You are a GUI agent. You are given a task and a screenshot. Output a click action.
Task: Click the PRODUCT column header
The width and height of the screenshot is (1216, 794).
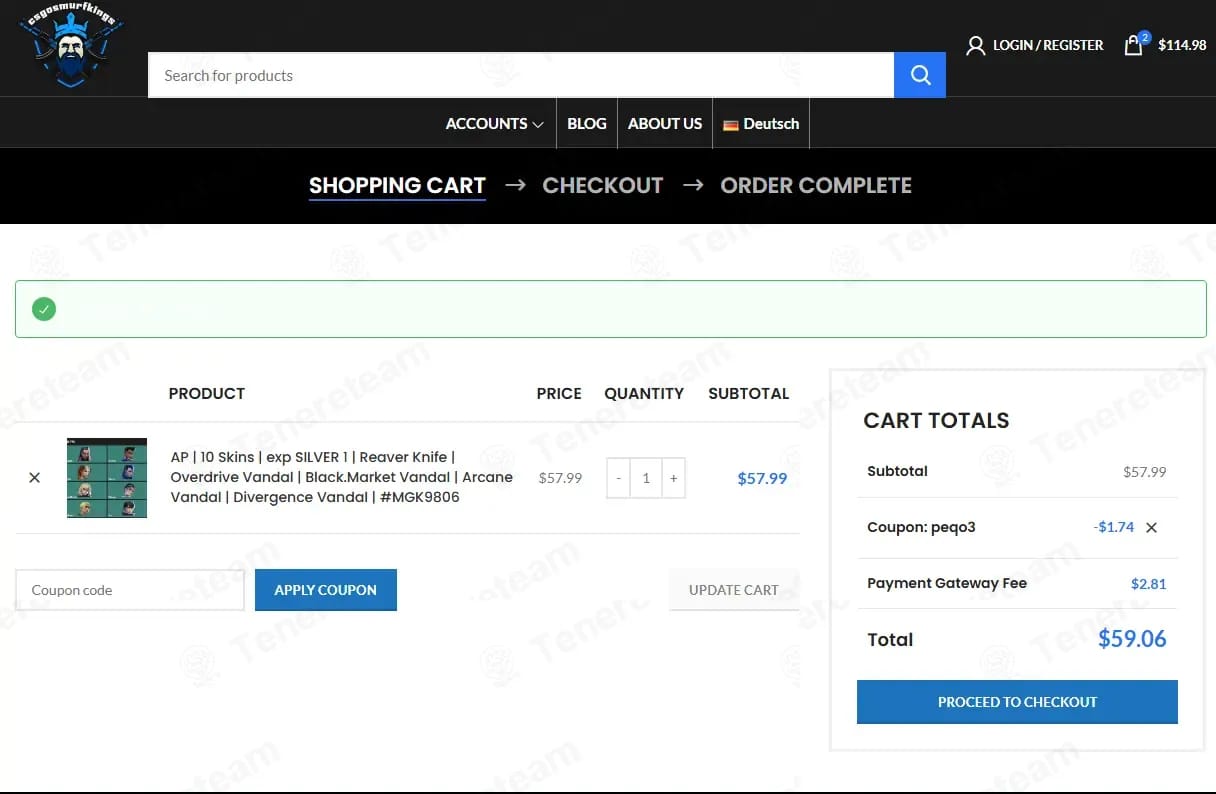tap(207, 393)
